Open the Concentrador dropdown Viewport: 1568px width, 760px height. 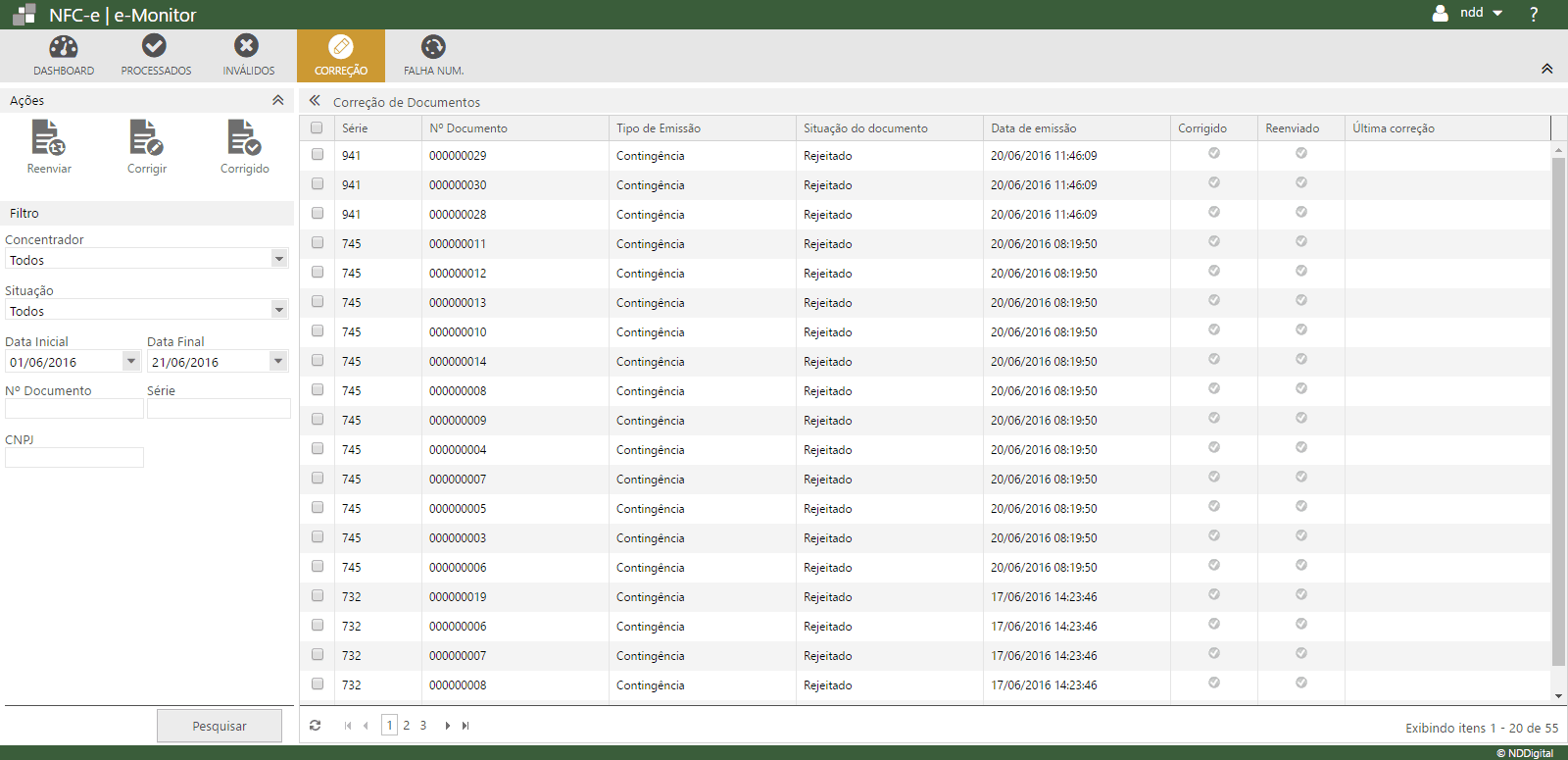[279, 259]
